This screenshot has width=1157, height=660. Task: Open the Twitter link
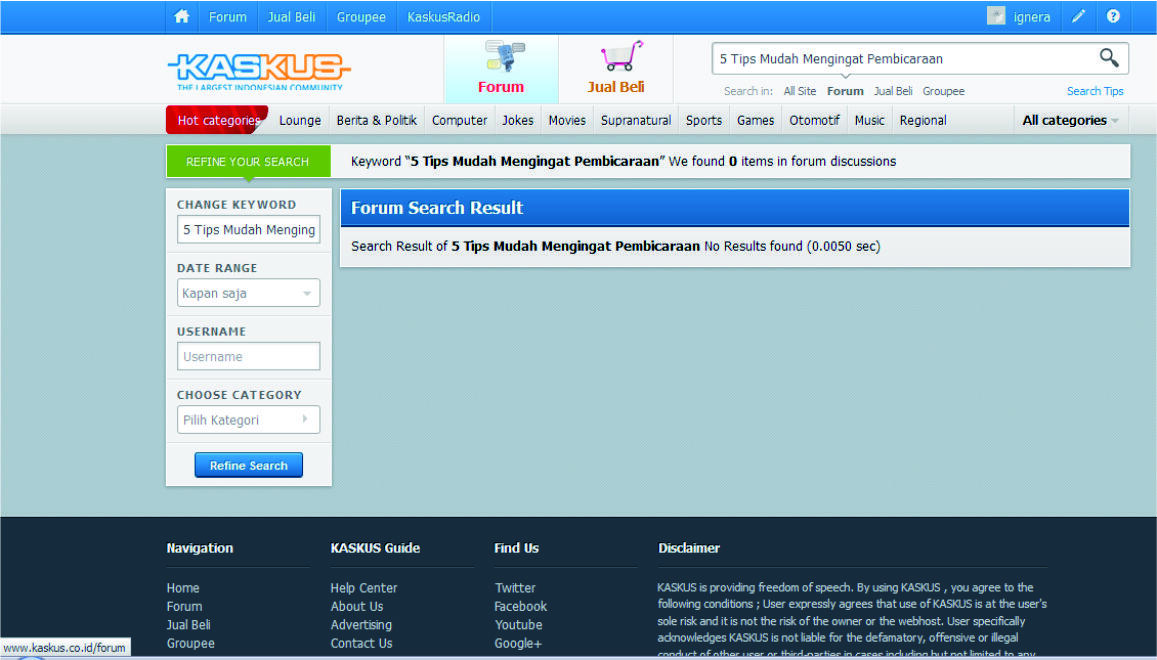(x=515, y=588)
